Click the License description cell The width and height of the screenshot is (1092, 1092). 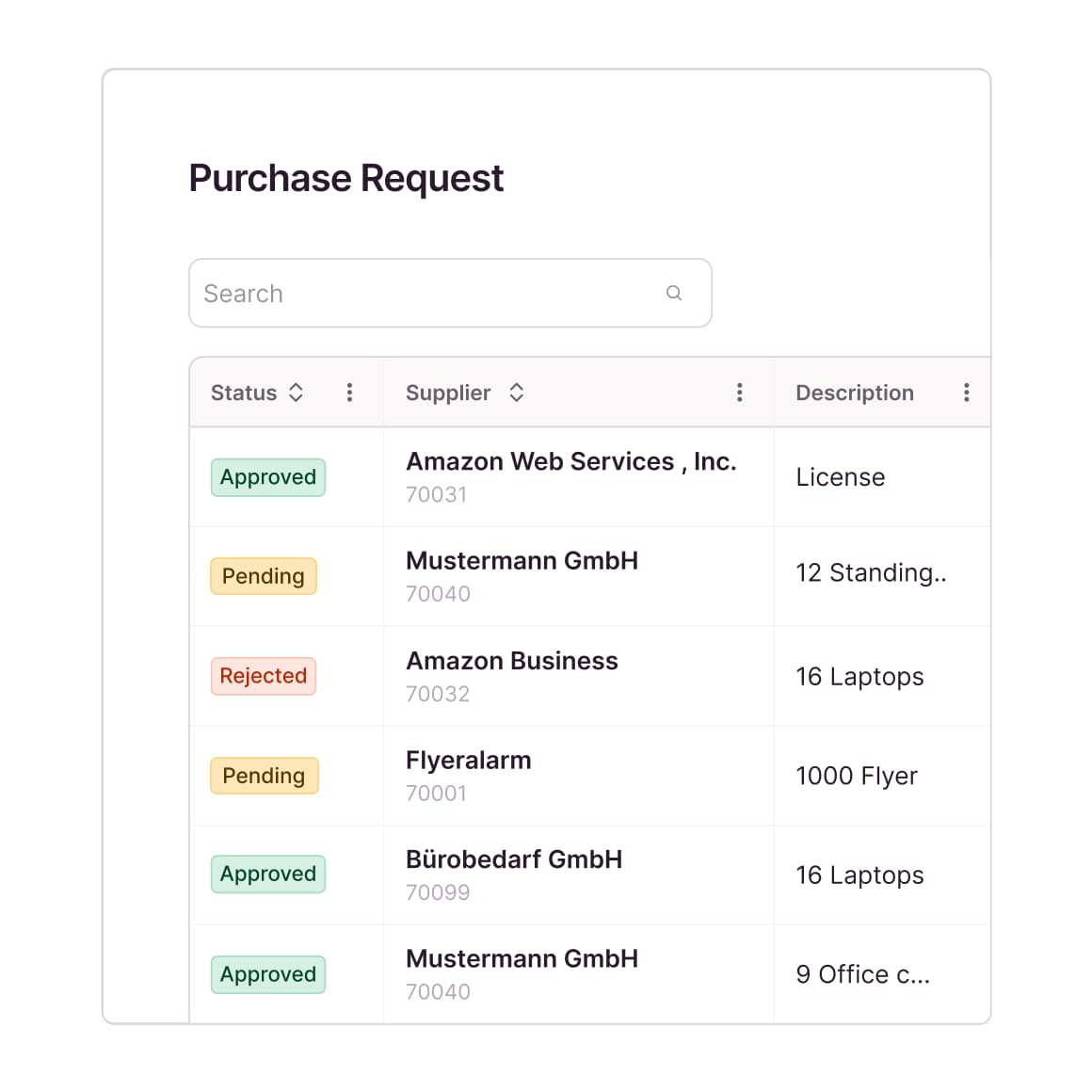click(840, 477)
